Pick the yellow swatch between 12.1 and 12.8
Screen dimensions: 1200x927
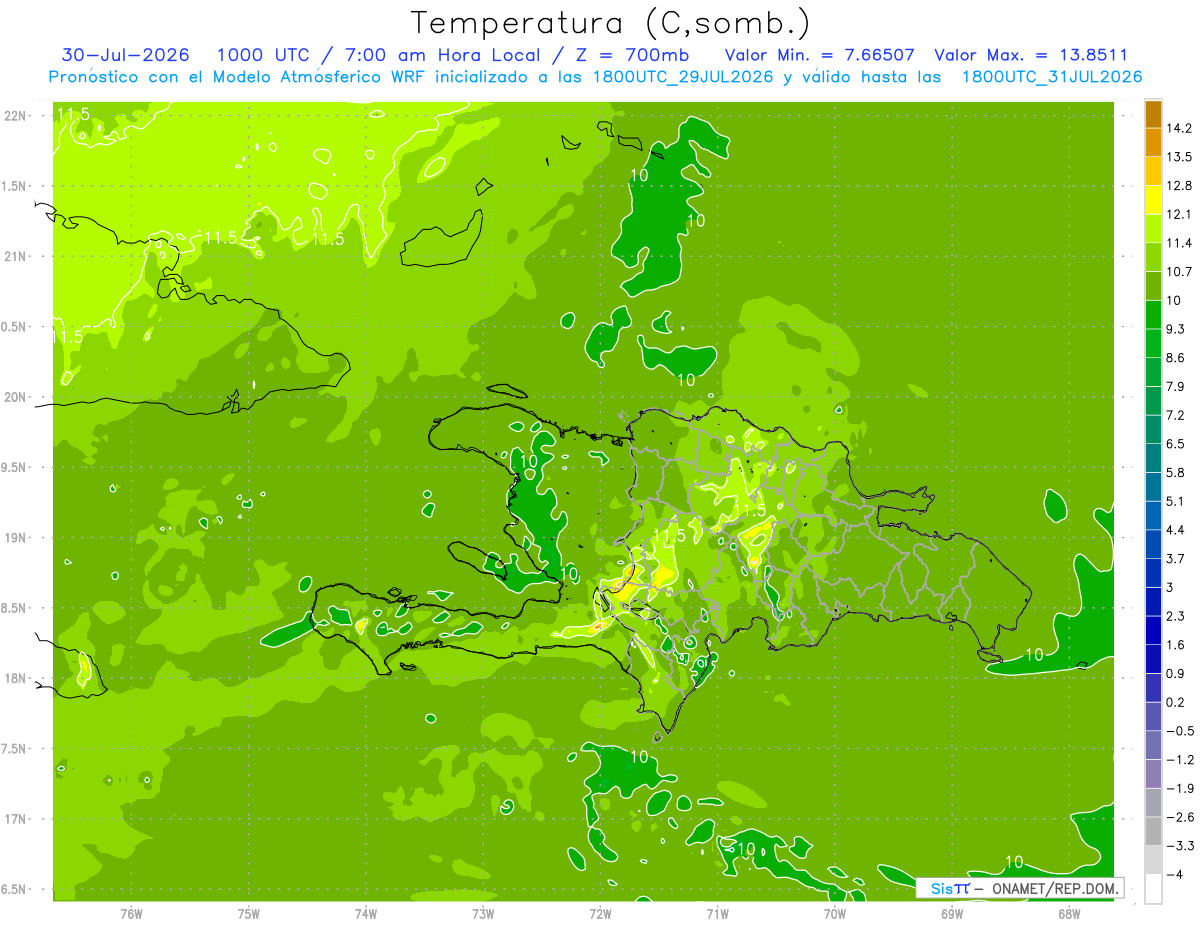pyautogui.click(x=1153, y=200)
